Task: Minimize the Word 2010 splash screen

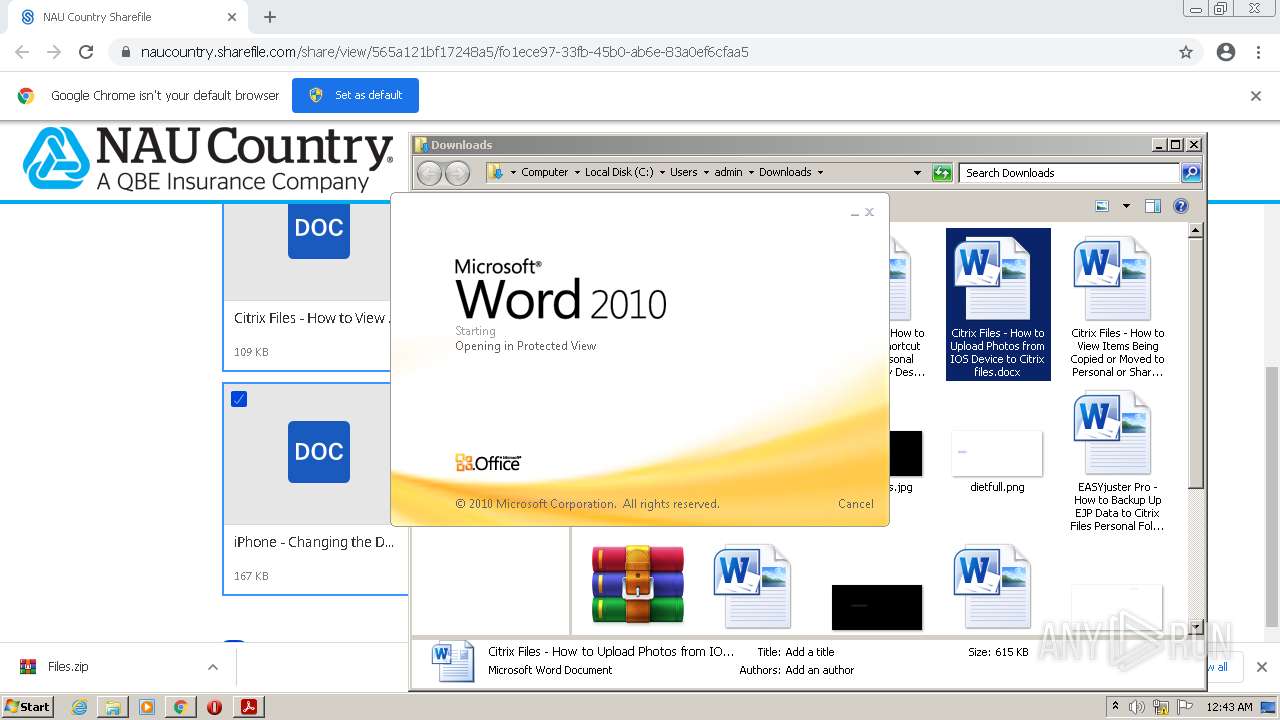Action: (x=855, y=213)
